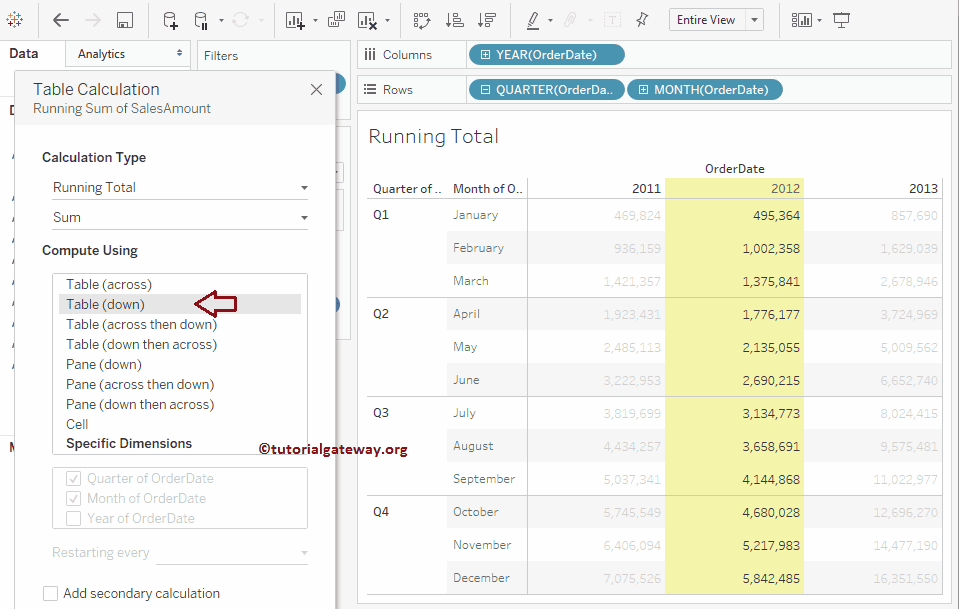The width and height of the screenshot is (959, 609).
Task: Switch to the Analytics tab
Action: (102, 54)
